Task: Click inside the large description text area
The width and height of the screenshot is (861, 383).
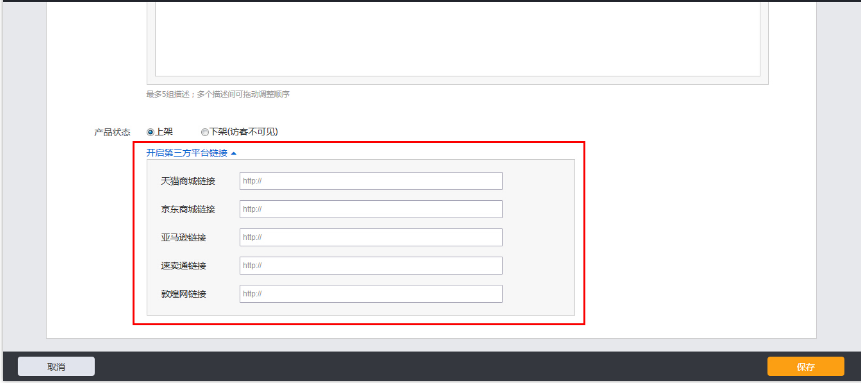Action: [457, 38]
